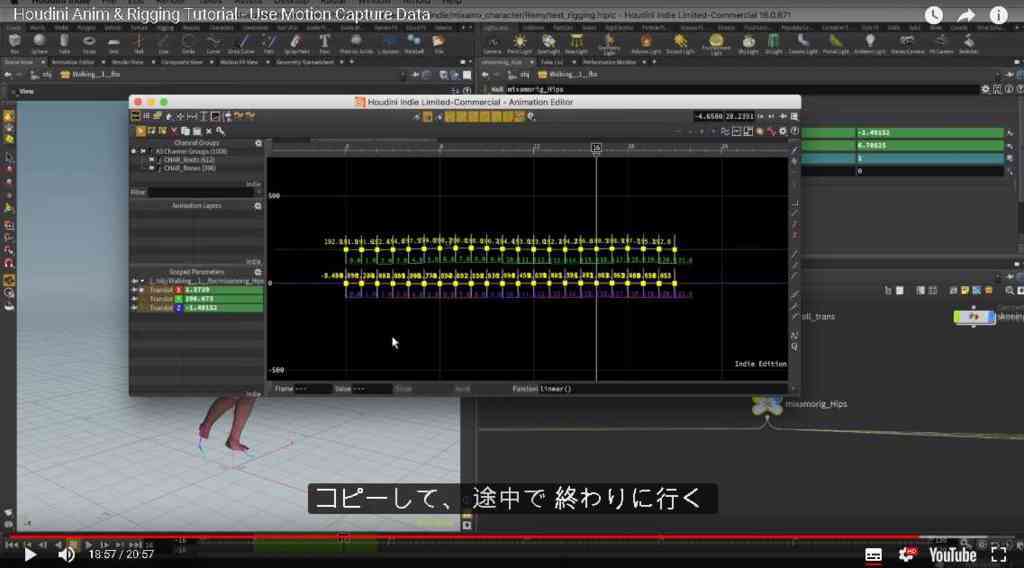Click Walking_1_fbx path in left pane
The height and width of the screenshot is (568, 1024).
(91, 75)
